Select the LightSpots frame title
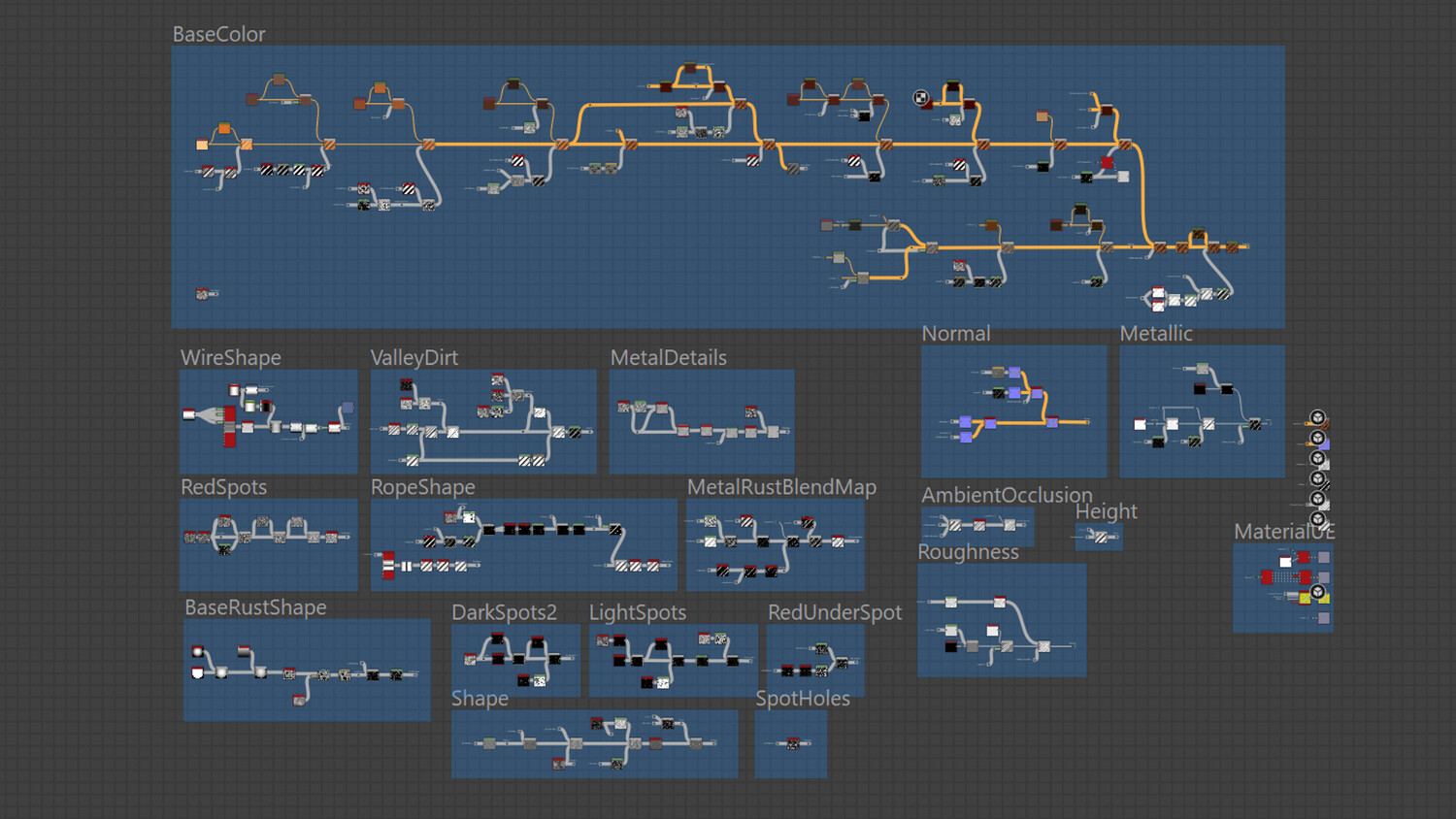 (x=638, y=612)
